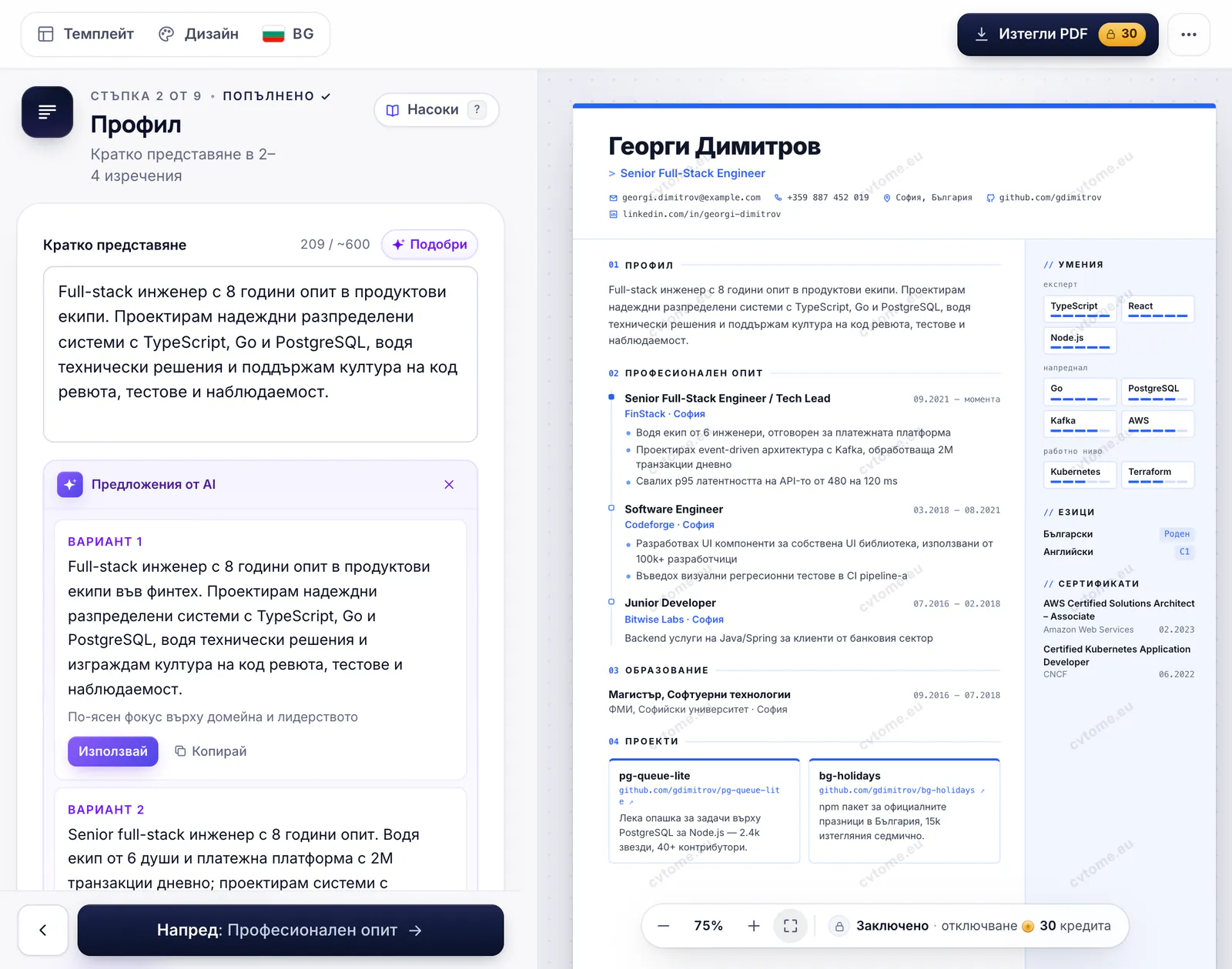This screenshot has width=1232, height=969.
Task: Click the question mark badge in Насоки
Action: [477, 110]
